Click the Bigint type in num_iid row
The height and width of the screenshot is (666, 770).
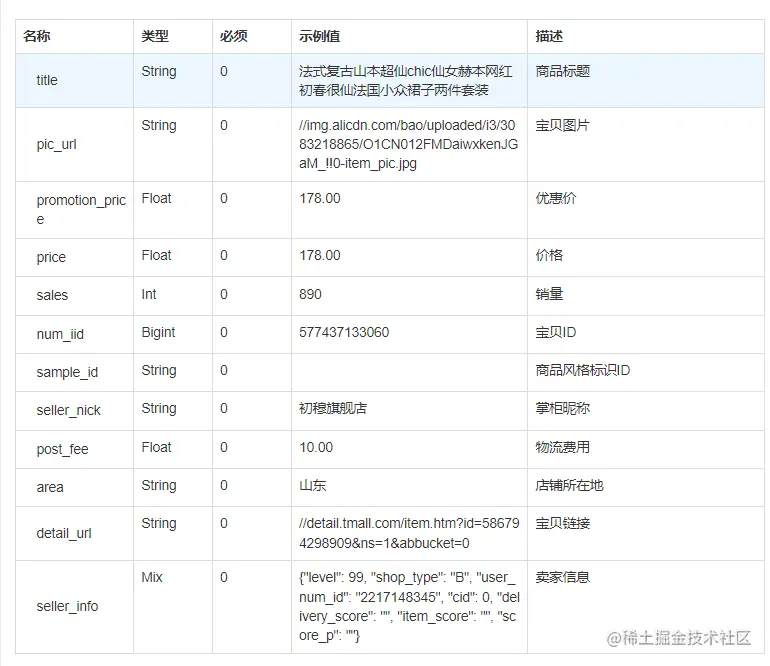pos(158,333)
